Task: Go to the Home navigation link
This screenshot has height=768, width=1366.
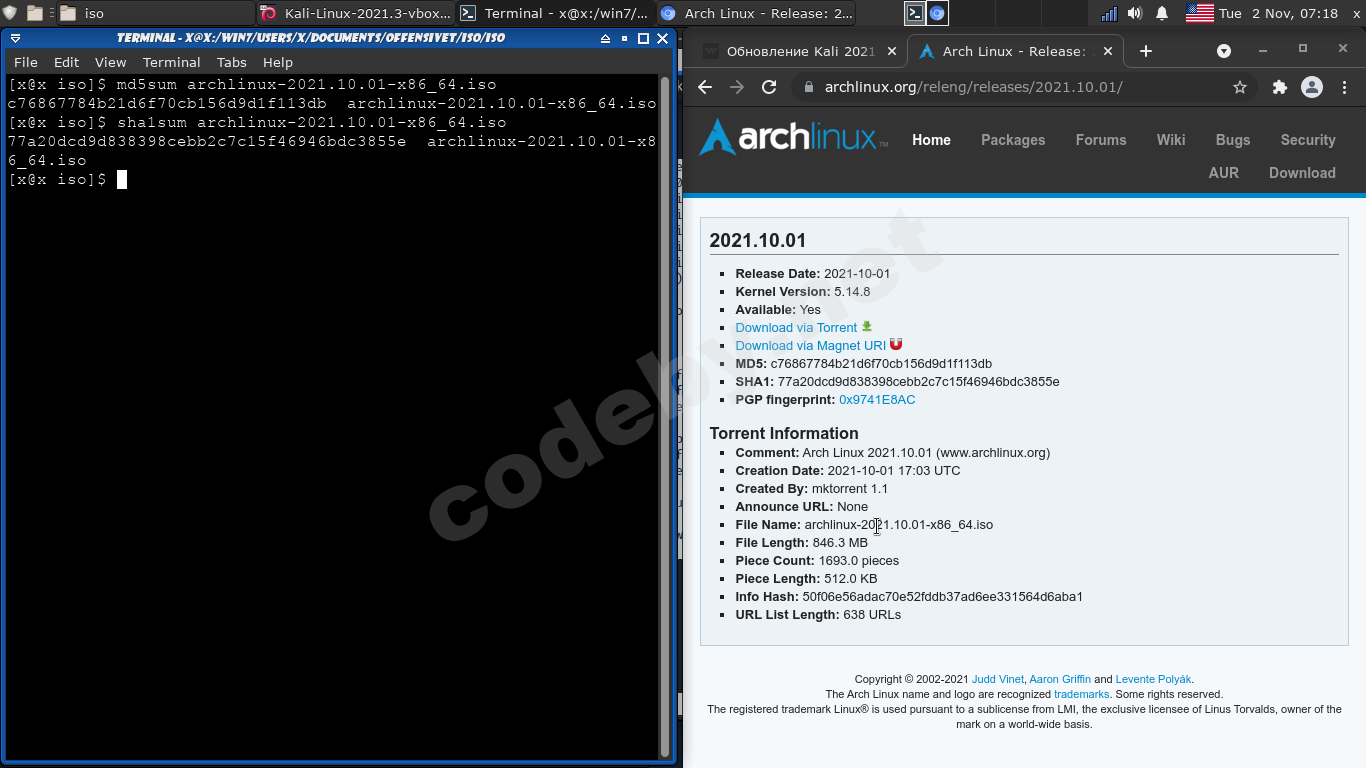Action: click(x=931, y=140)
